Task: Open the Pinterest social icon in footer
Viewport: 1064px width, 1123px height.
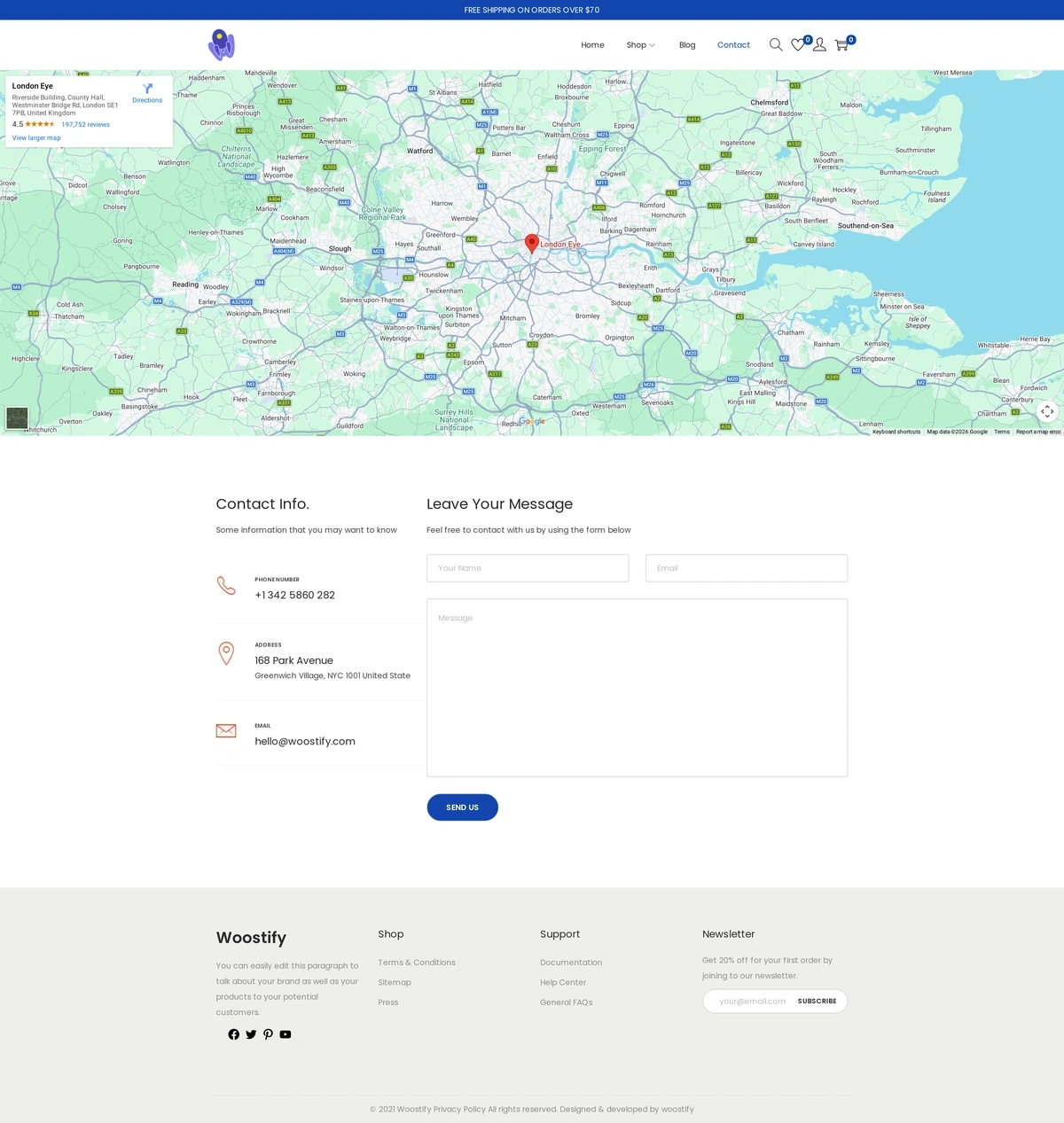Action: point(268,1034)
